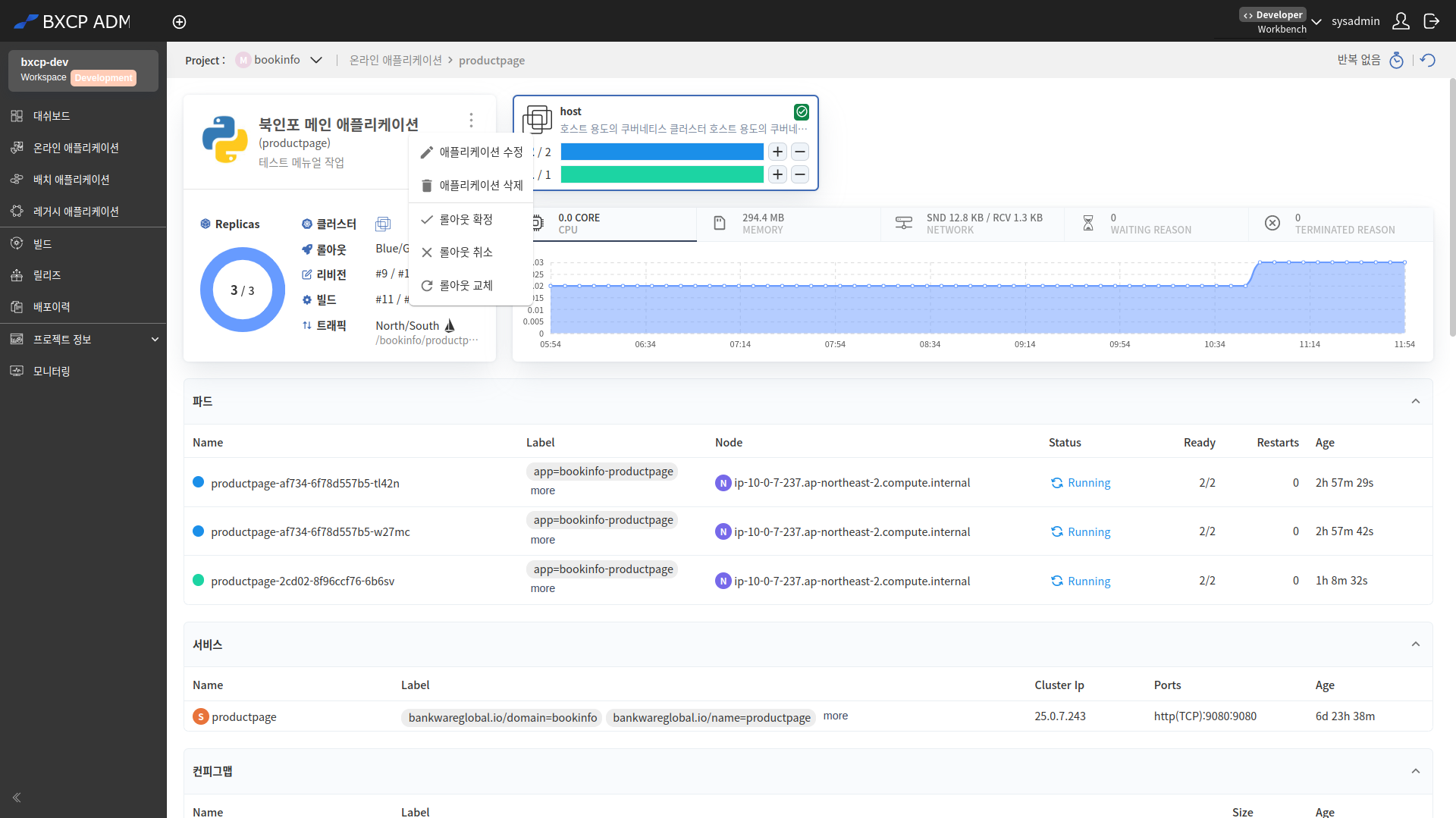The image size is (1456, 818).
Task: Click Running status of tl42n pod
Action: pos(1081,483)
